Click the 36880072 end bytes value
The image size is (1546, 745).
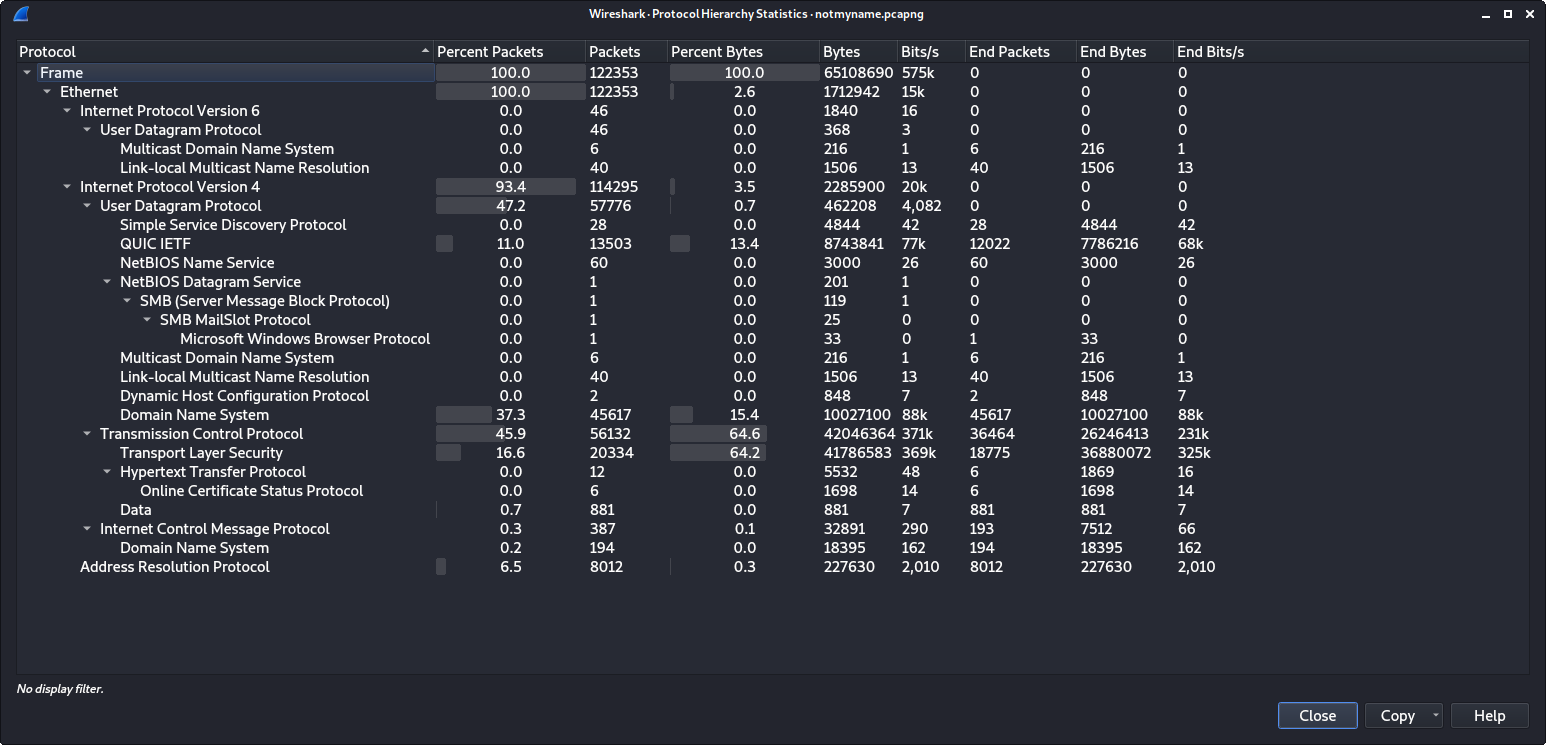(1116, 453)
